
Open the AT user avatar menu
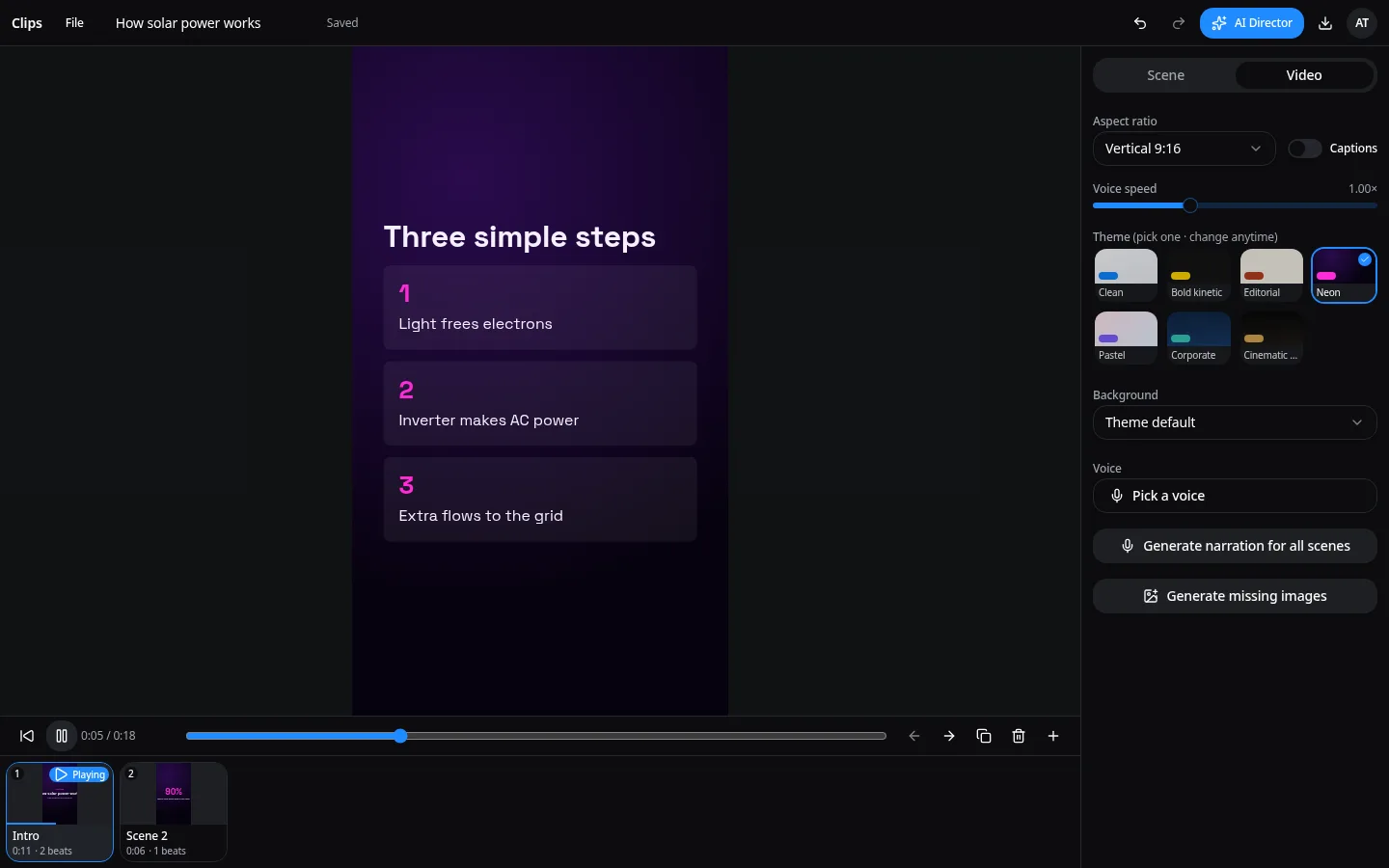pos(1362,23)
